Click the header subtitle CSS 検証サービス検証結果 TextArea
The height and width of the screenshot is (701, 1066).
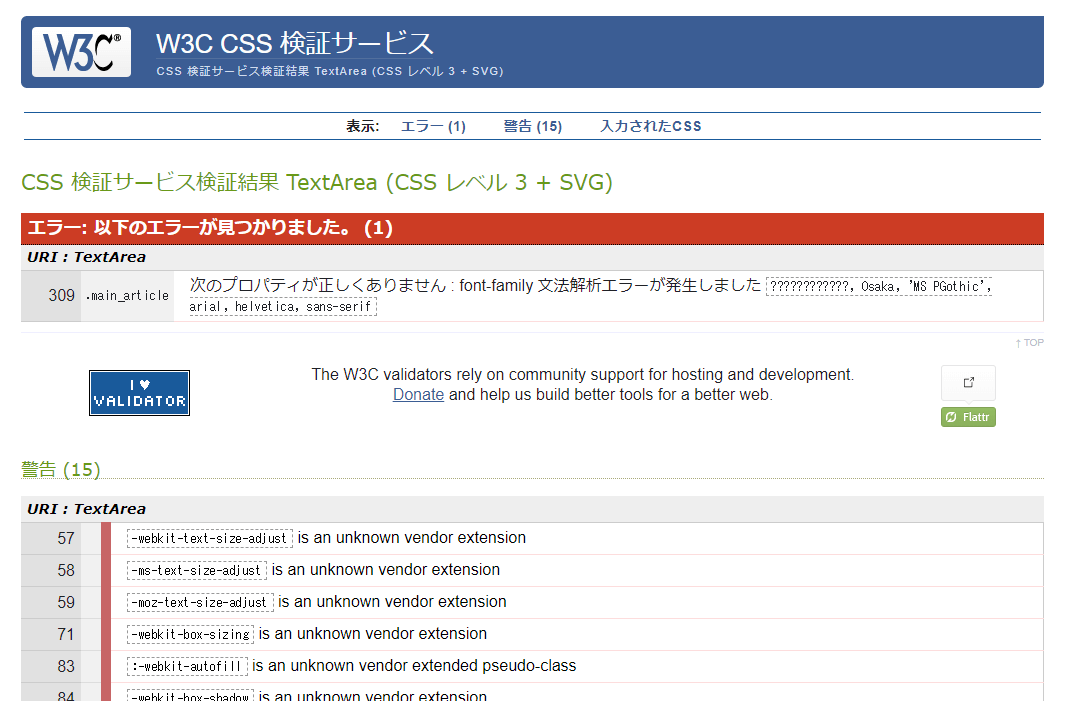[330, 71]
